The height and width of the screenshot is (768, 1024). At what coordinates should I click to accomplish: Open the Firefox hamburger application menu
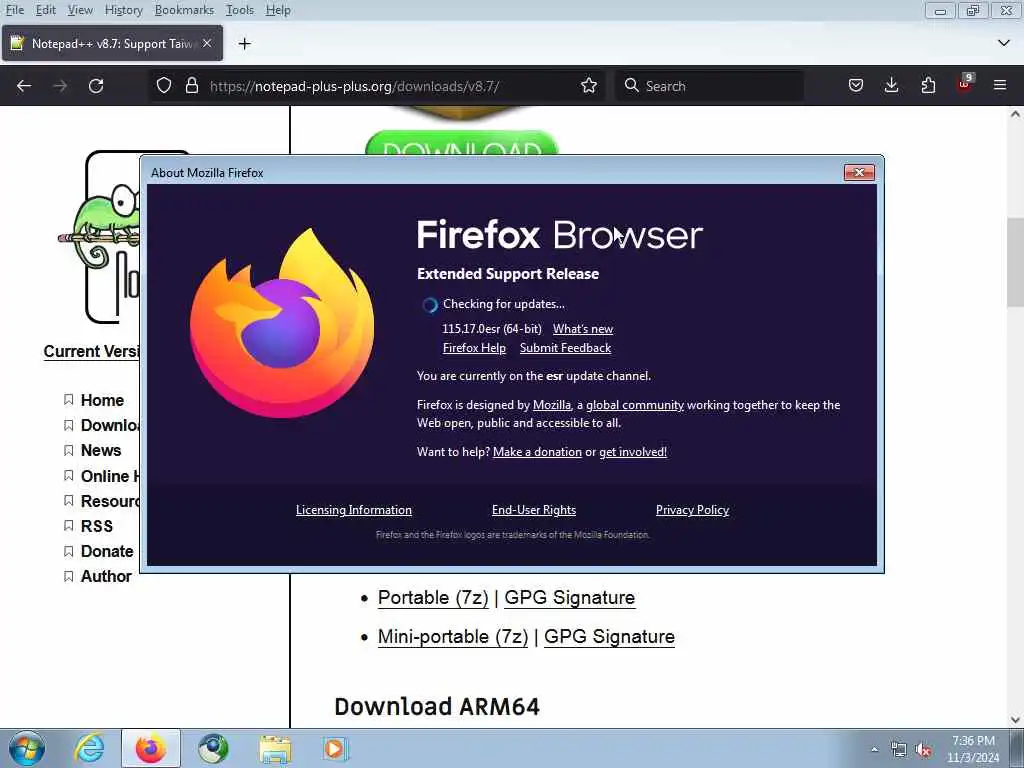(1000, 86)
